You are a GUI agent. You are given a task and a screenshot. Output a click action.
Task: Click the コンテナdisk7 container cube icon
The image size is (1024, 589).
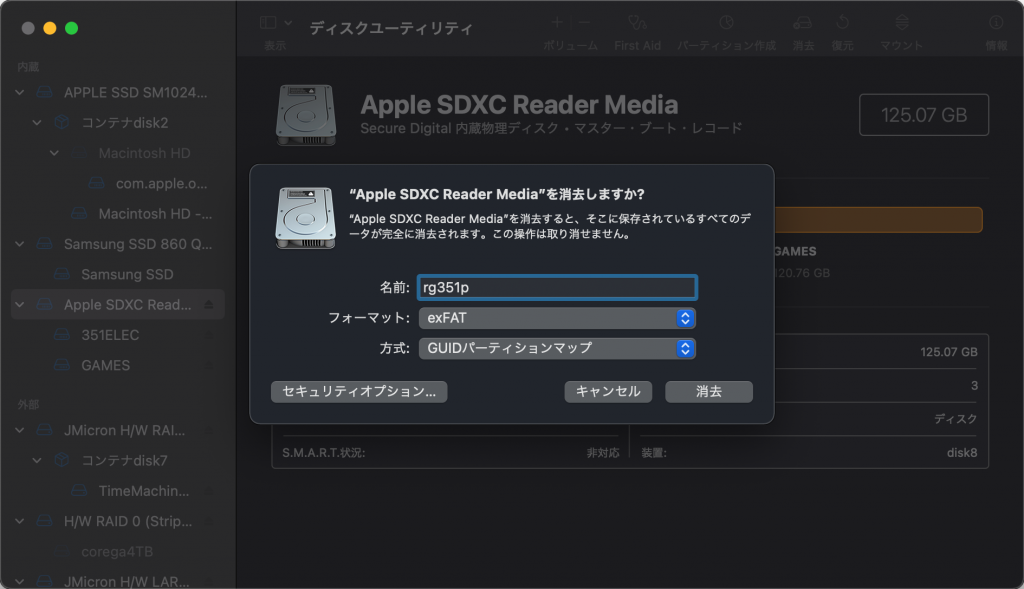pos(61,460)
